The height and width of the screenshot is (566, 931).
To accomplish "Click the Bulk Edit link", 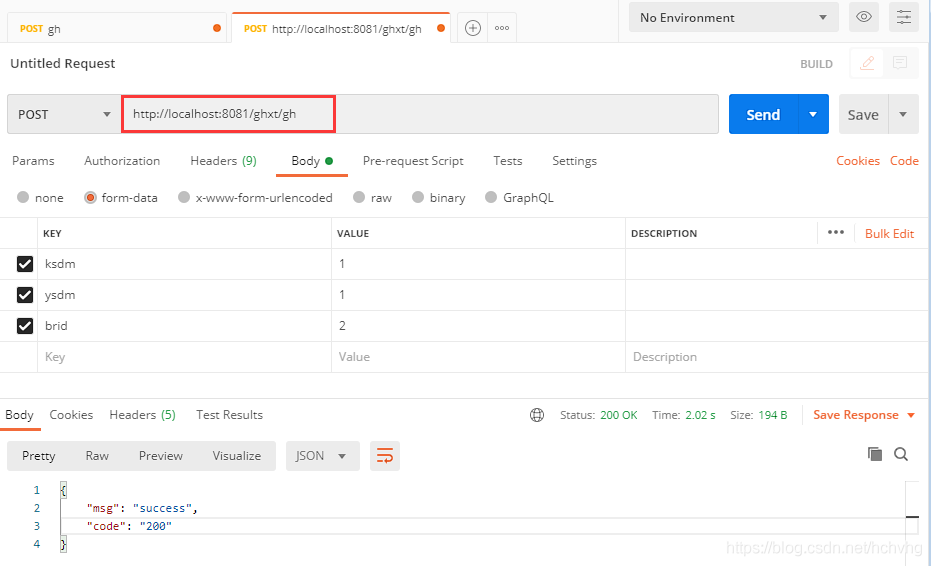I will tap(889, 234).
